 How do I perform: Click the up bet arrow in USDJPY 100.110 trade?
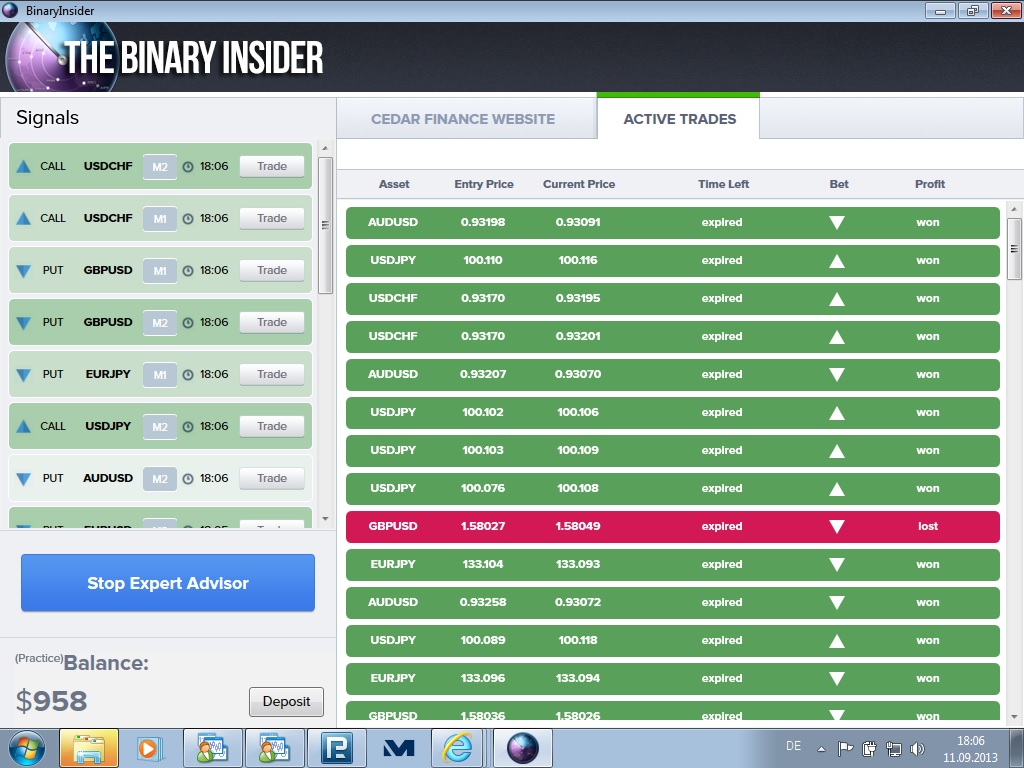coord(837,261)
